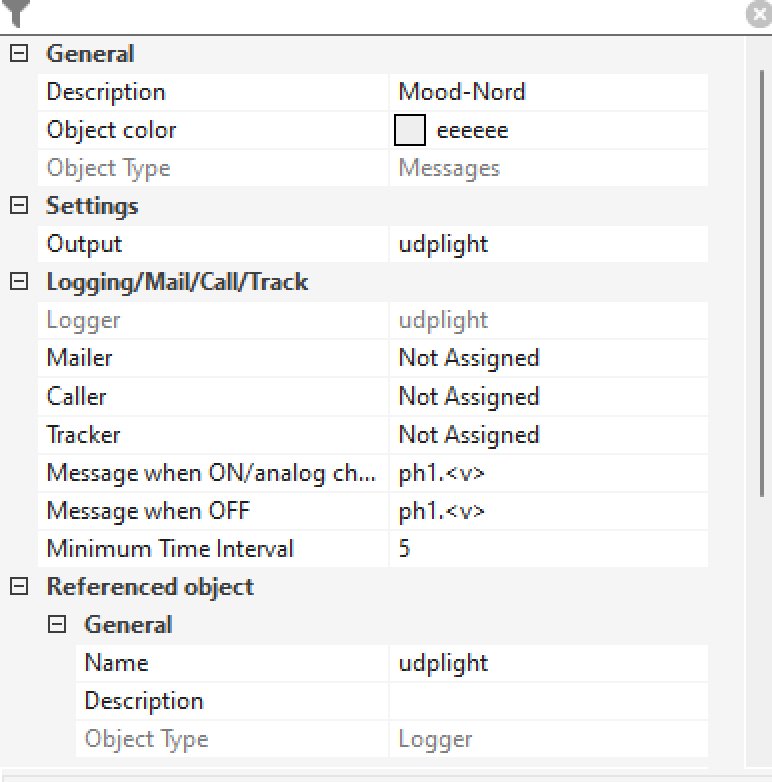Select the Output value udplight
Viewport: 772px width, 782px height.
coord(547,244)
